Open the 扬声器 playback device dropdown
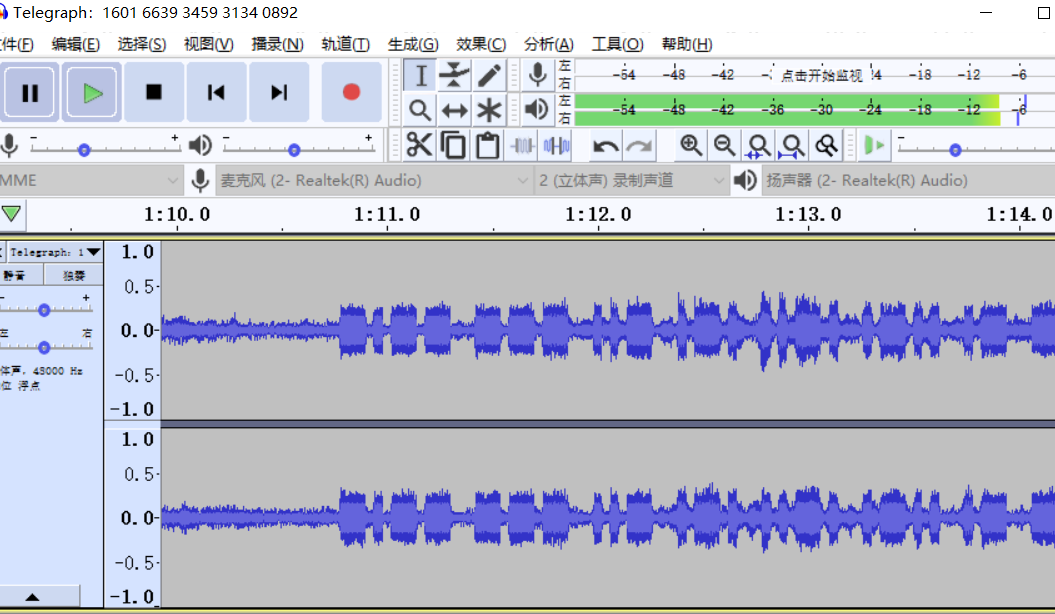 [x=908, y=180]
